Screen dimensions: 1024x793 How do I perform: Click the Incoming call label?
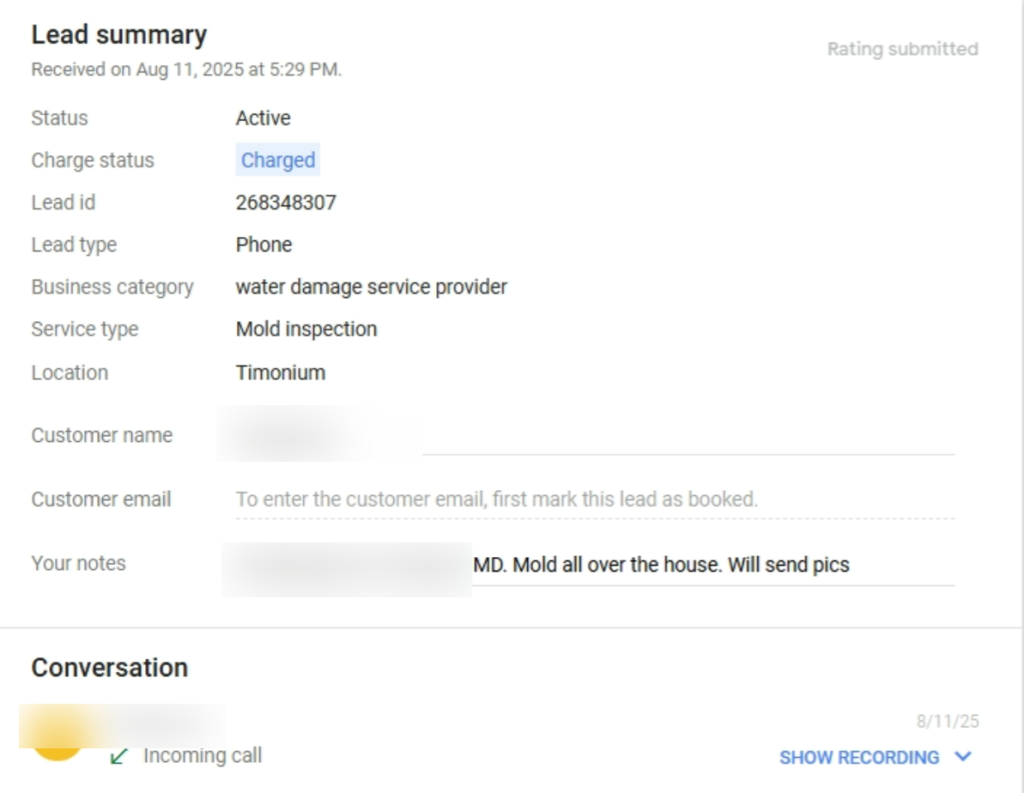click(x=202, y=756)
